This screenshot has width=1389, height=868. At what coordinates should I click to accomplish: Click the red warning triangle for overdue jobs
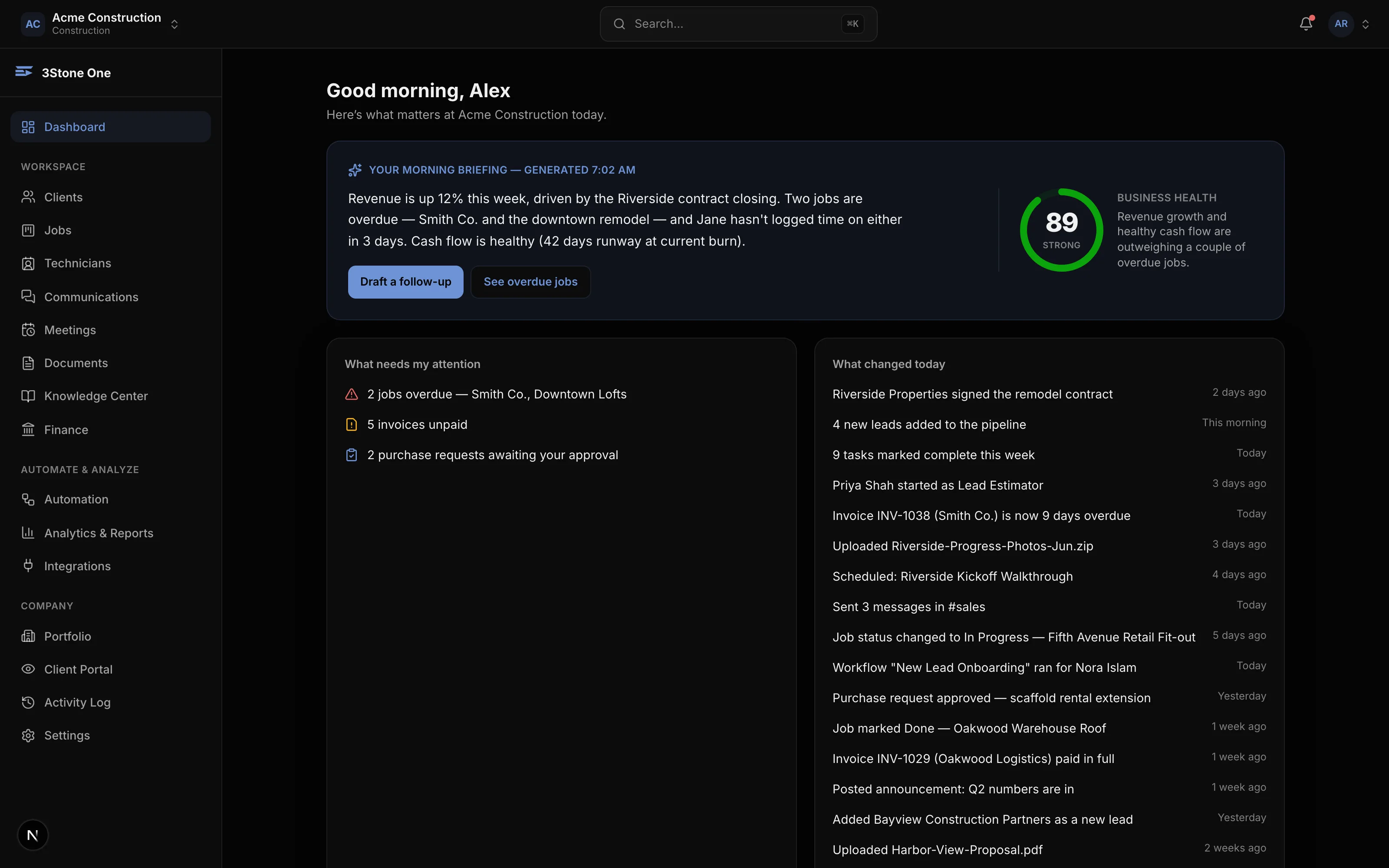351,395
